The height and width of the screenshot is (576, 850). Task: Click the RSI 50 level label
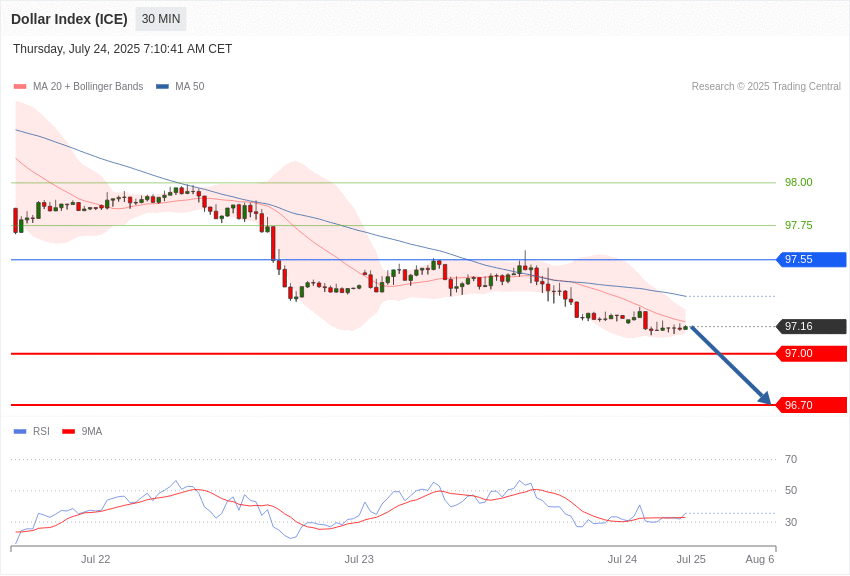click(791, 490)
